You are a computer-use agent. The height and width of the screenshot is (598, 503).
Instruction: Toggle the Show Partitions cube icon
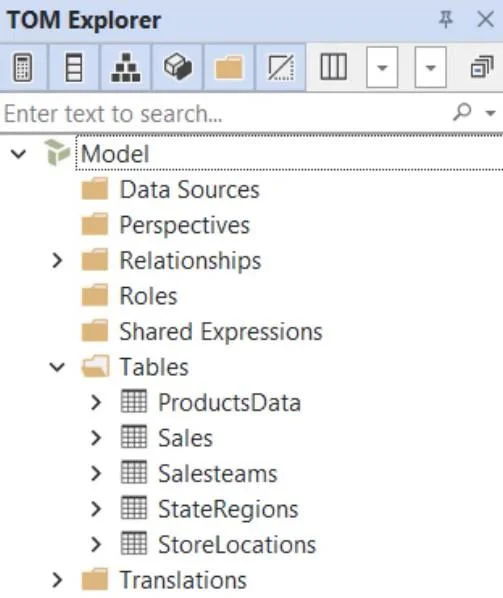178,68
